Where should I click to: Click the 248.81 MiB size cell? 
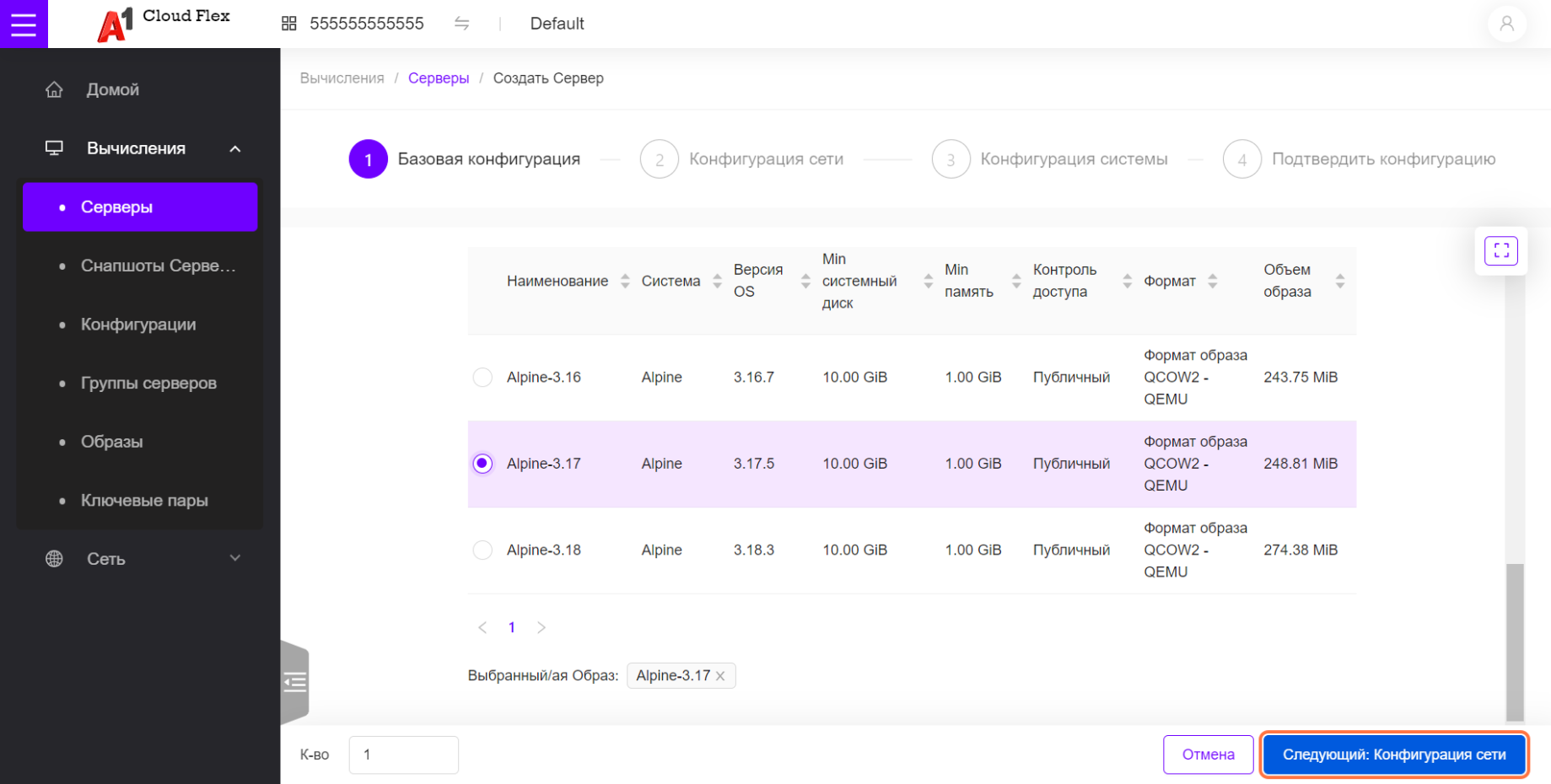[1301, 464]
